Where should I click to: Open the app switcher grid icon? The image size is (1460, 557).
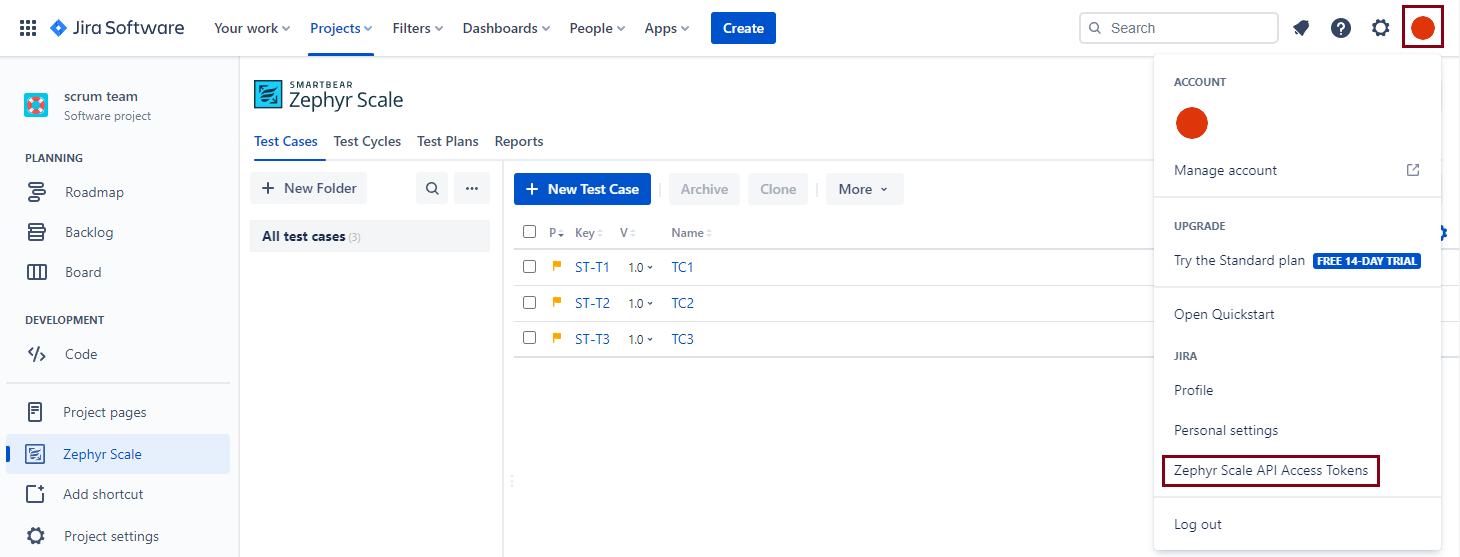28,28
